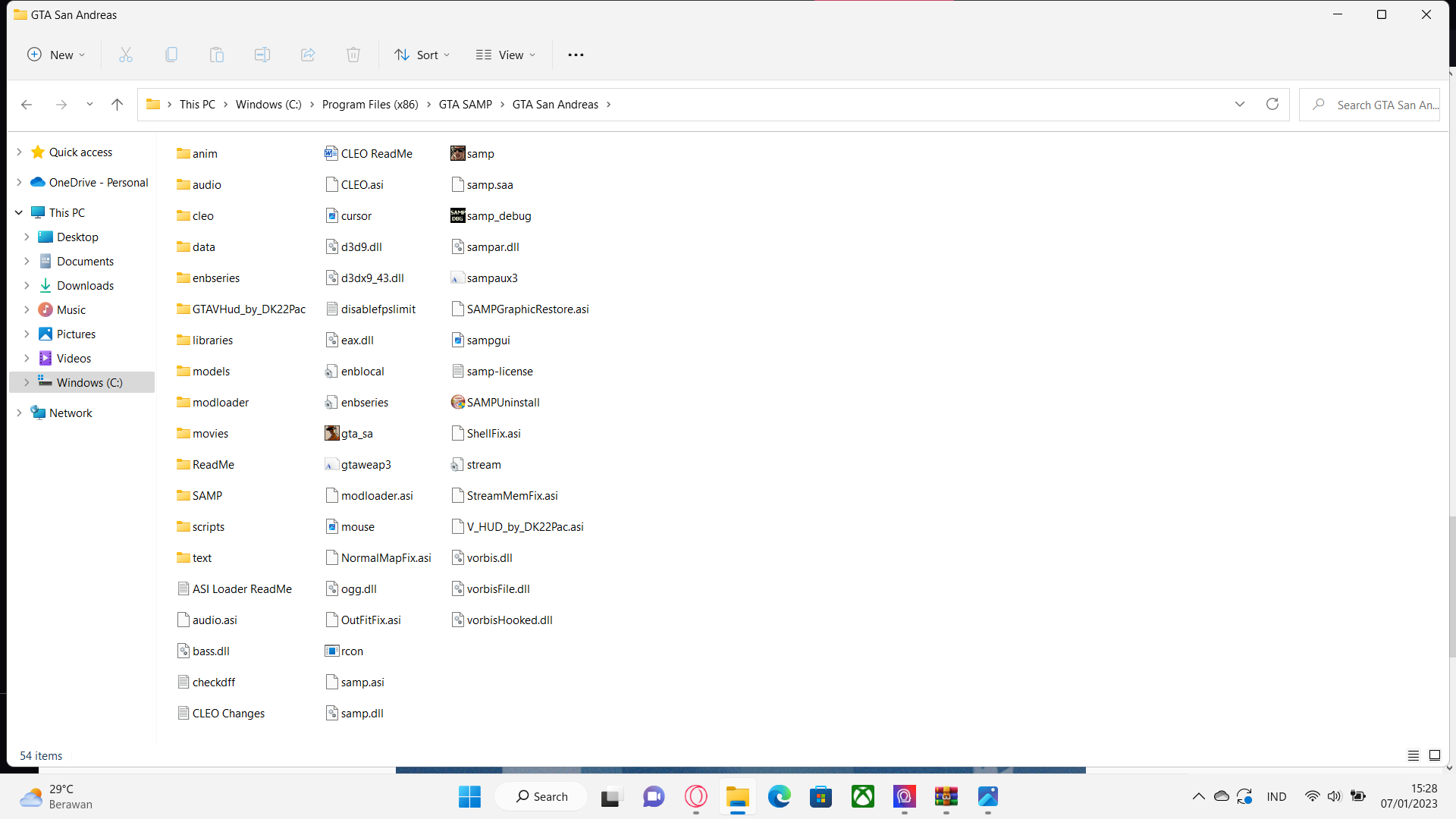Select the modloader folder

pyautogui.click(x=213, y=402)
